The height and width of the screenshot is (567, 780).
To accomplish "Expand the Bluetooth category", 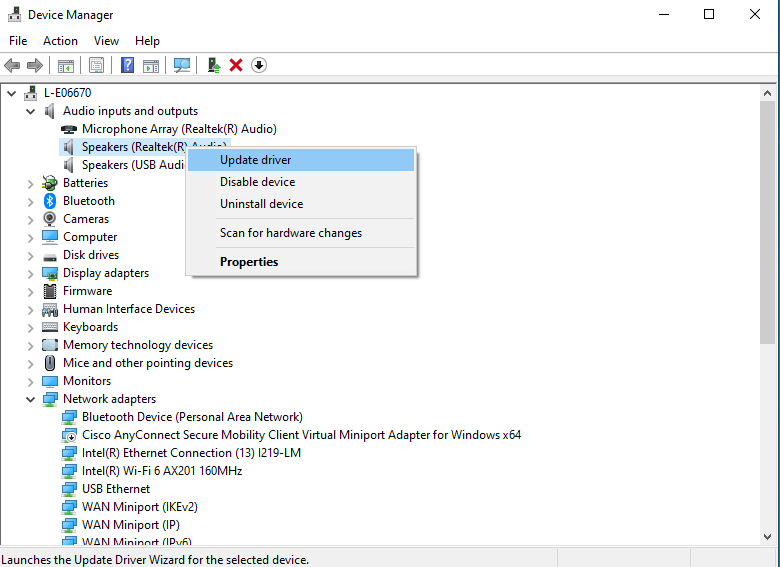I will (x=30, y=201).
